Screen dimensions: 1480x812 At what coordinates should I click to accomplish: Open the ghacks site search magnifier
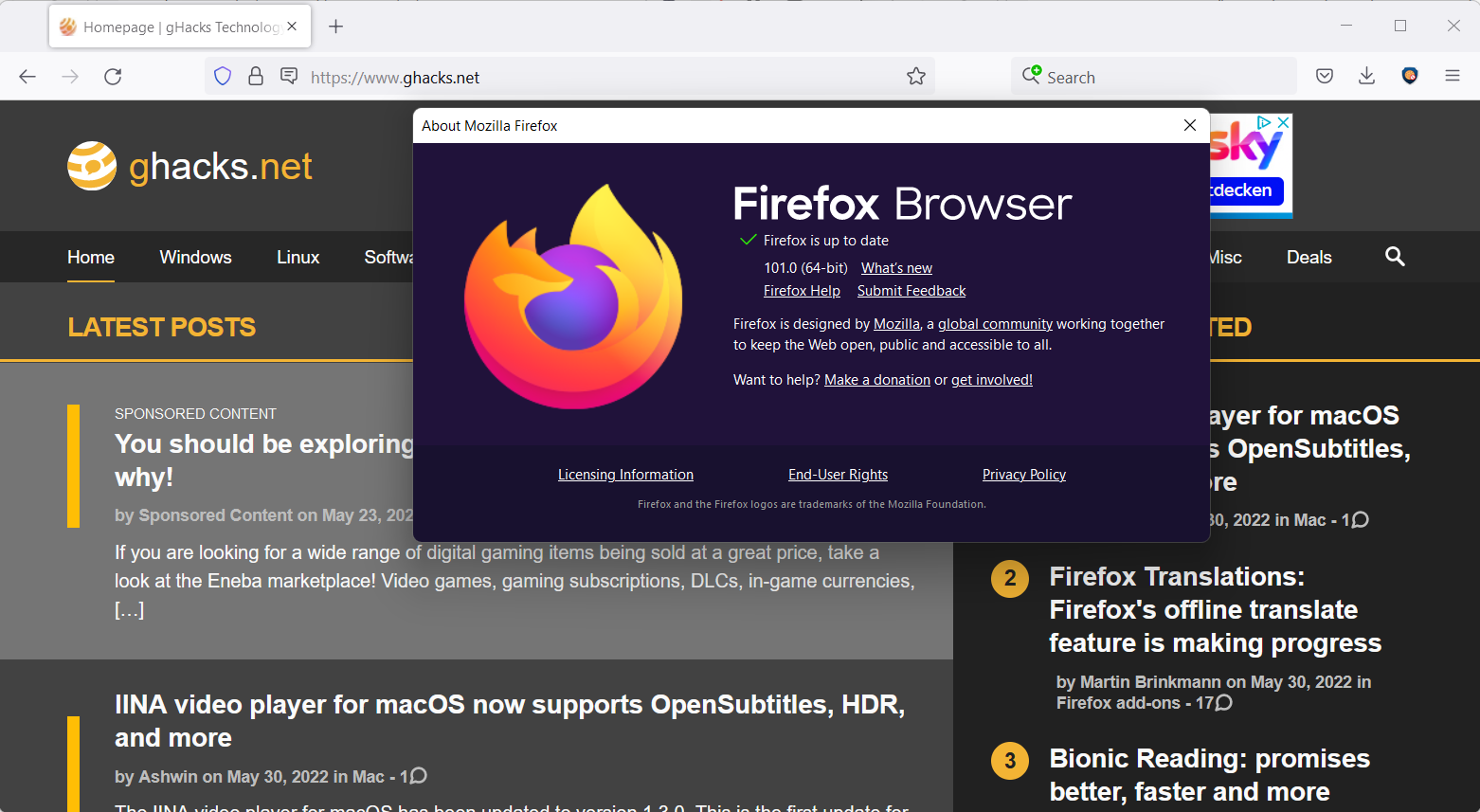pyautogui.click(x=1395, y=256)
